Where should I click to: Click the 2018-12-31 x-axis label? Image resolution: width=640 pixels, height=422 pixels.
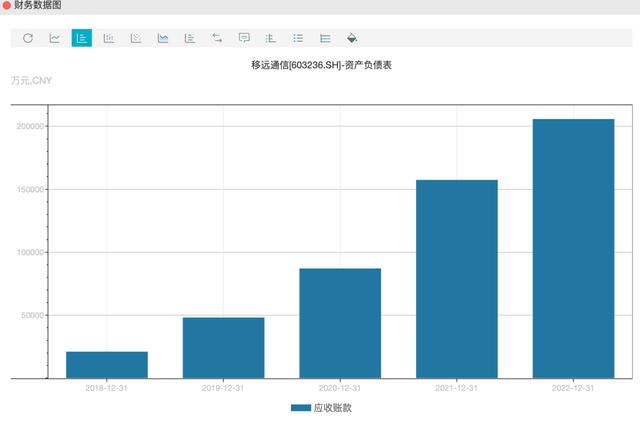pos(107,388)
